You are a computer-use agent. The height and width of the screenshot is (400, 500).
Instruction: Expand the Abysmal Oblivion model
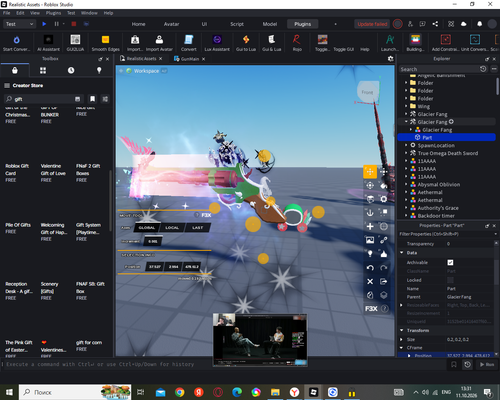pos(406,184)
